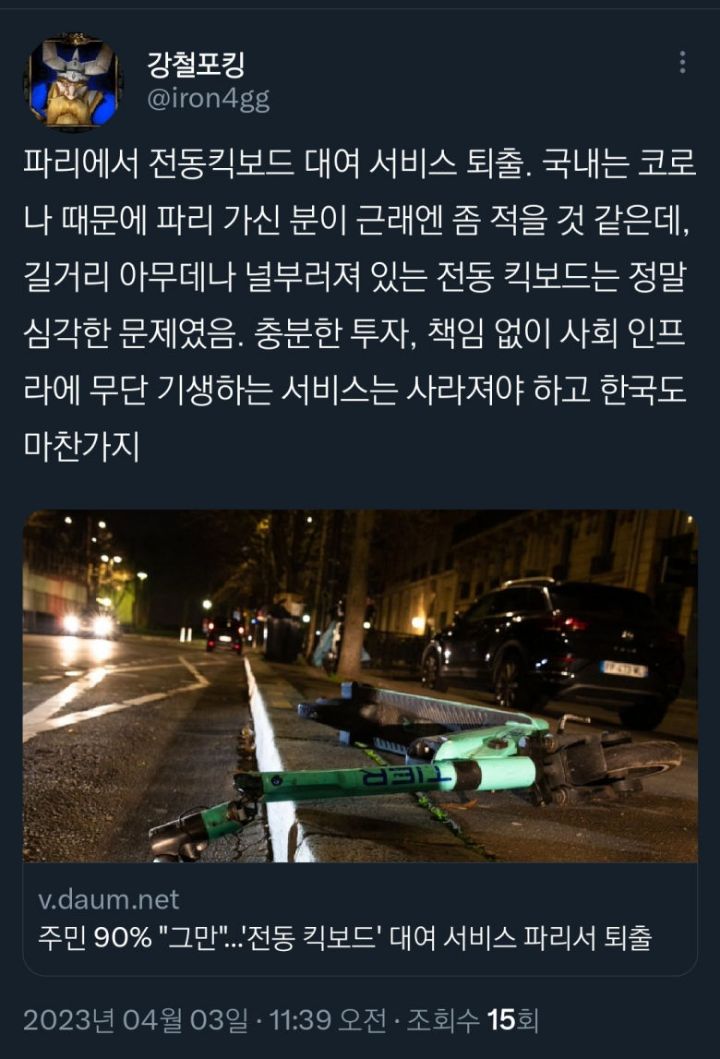The width and height of the screenshot is (720, 1059).
Task: Open headline 주민 90% "그만" article link
Action: [x=344, y=937]
